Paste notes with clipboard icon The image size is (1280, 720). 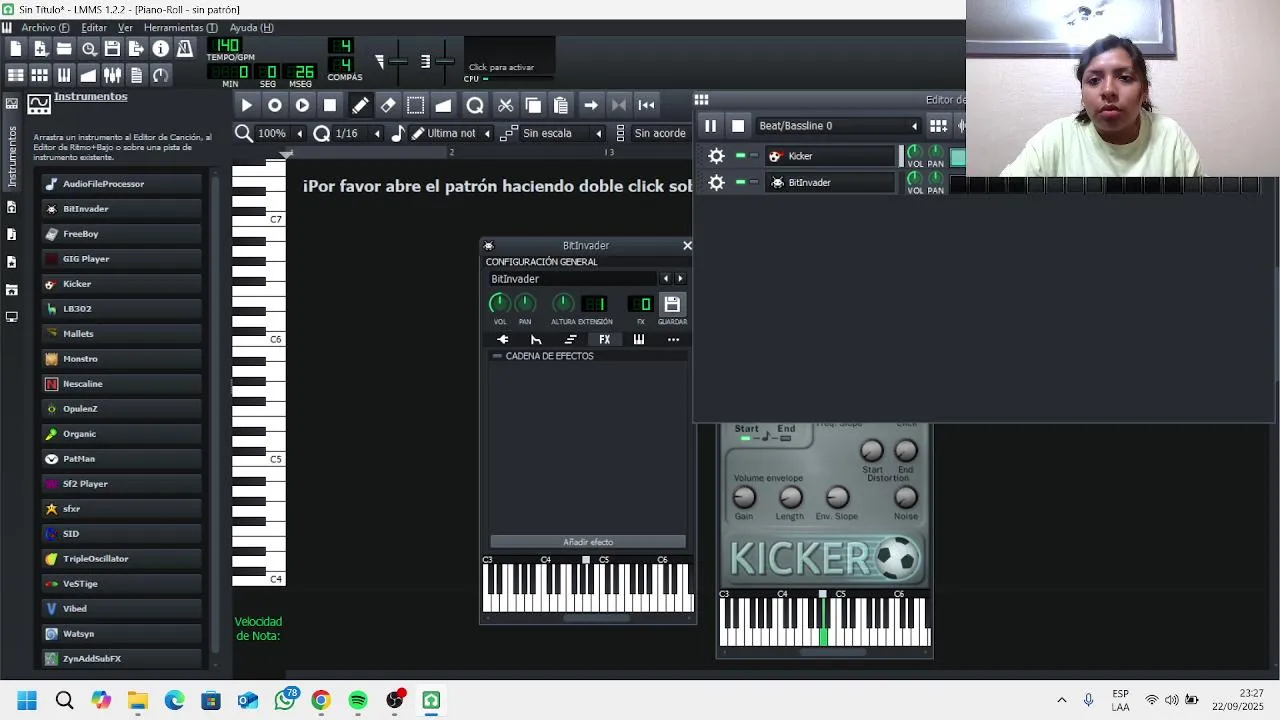coord(561,105)
